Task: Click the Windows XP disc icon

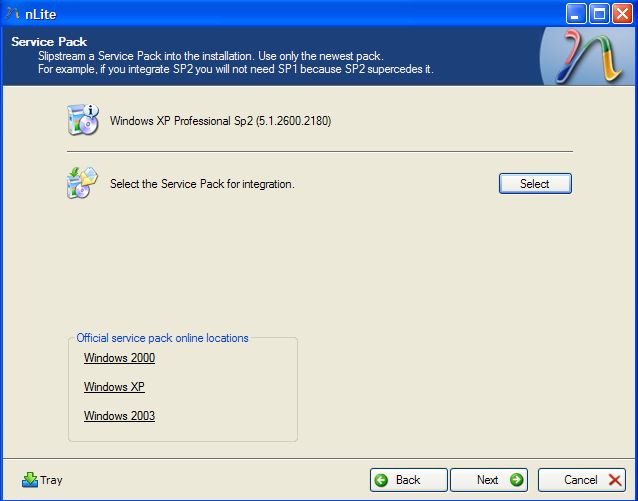Action: coord(82,120)
